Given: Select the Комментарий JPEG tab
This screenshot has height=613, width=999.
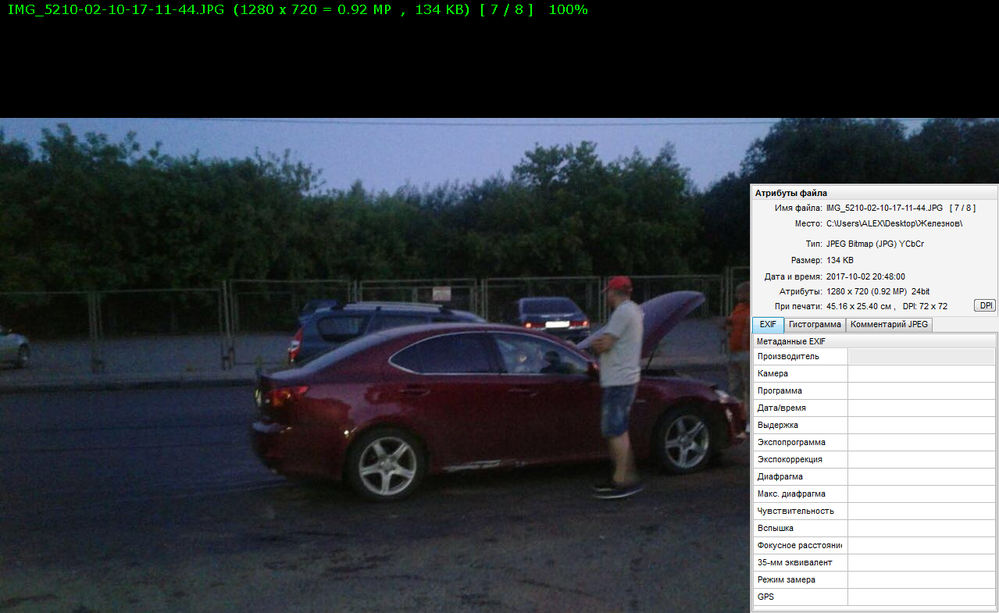Looking at the screenshot, I should 889,325.
